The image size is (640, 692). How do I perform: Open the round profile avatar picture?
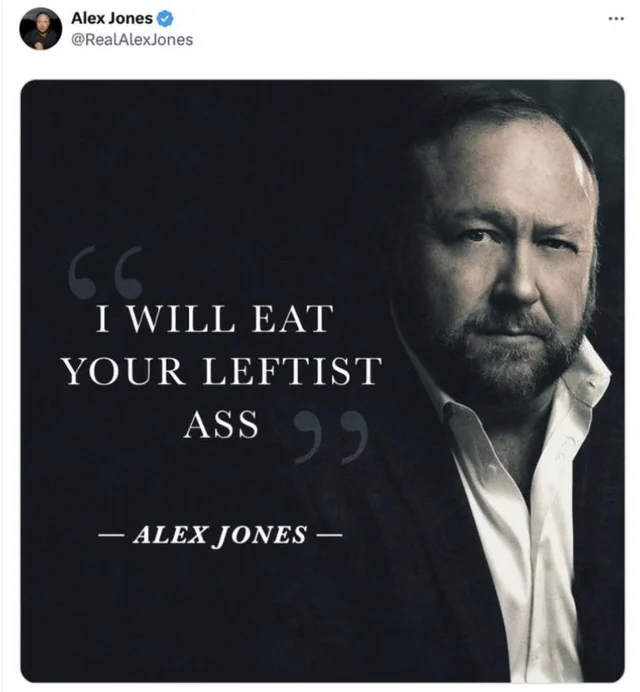pyautogui.click(x=40, y=29)
